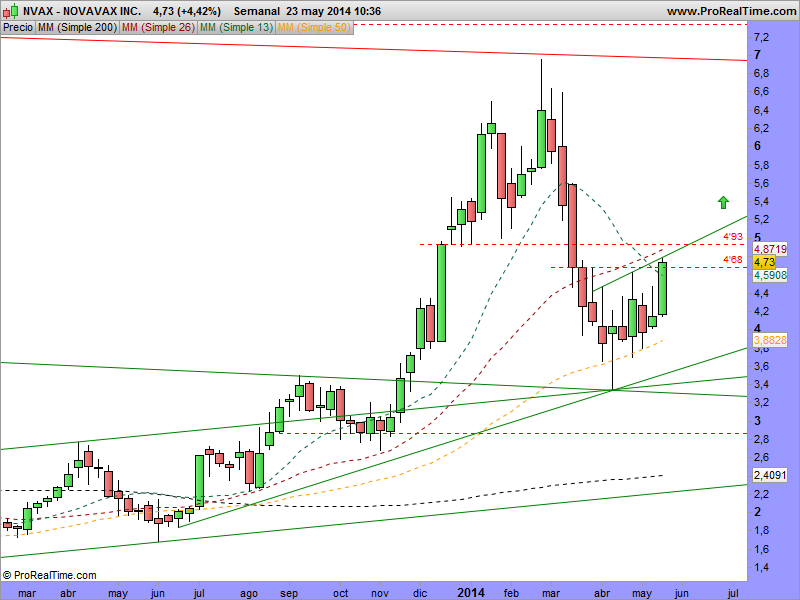This screenshot has width=800, height=600.
Task: Click the feb month label on time axis
Action: pyautogui.click(x=511, y=593)
